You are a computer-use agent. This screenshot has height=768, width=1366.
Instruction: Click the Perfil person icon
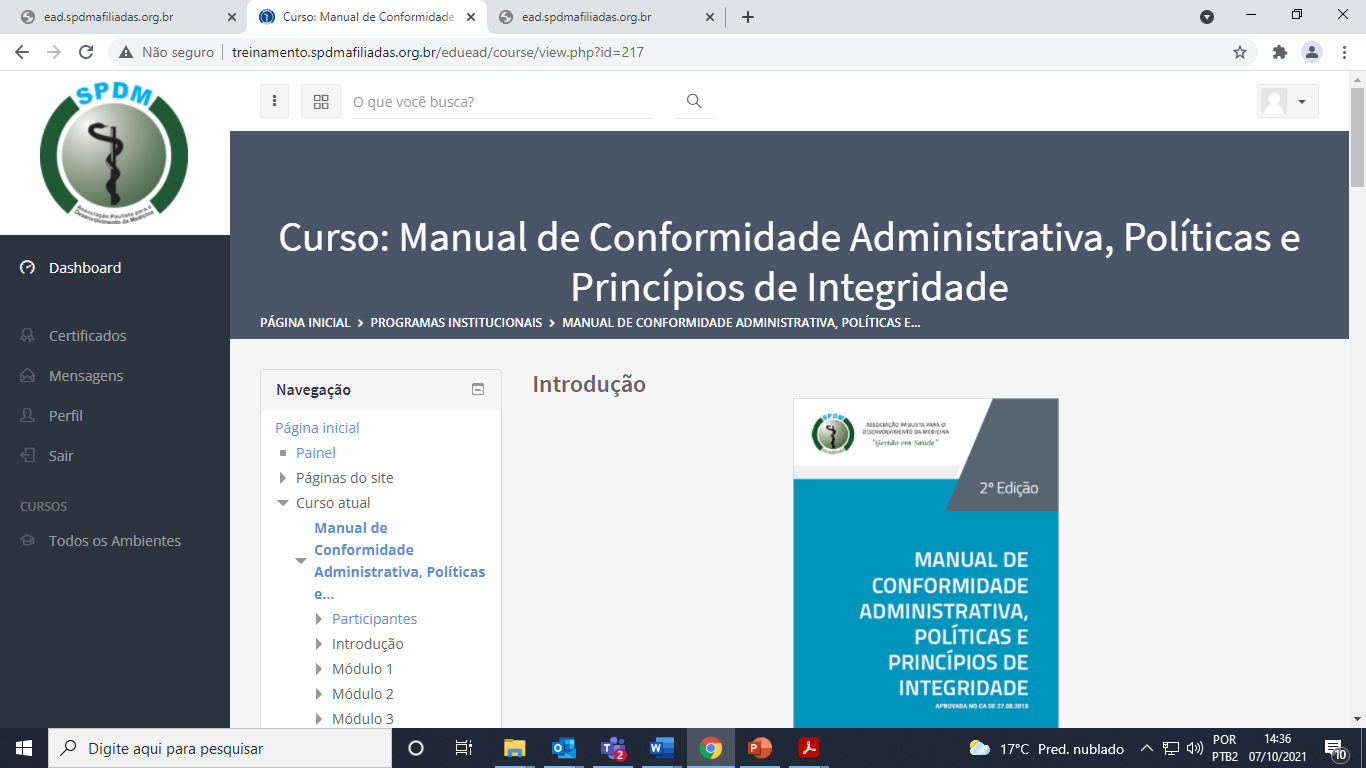click(x=28, y=416)
